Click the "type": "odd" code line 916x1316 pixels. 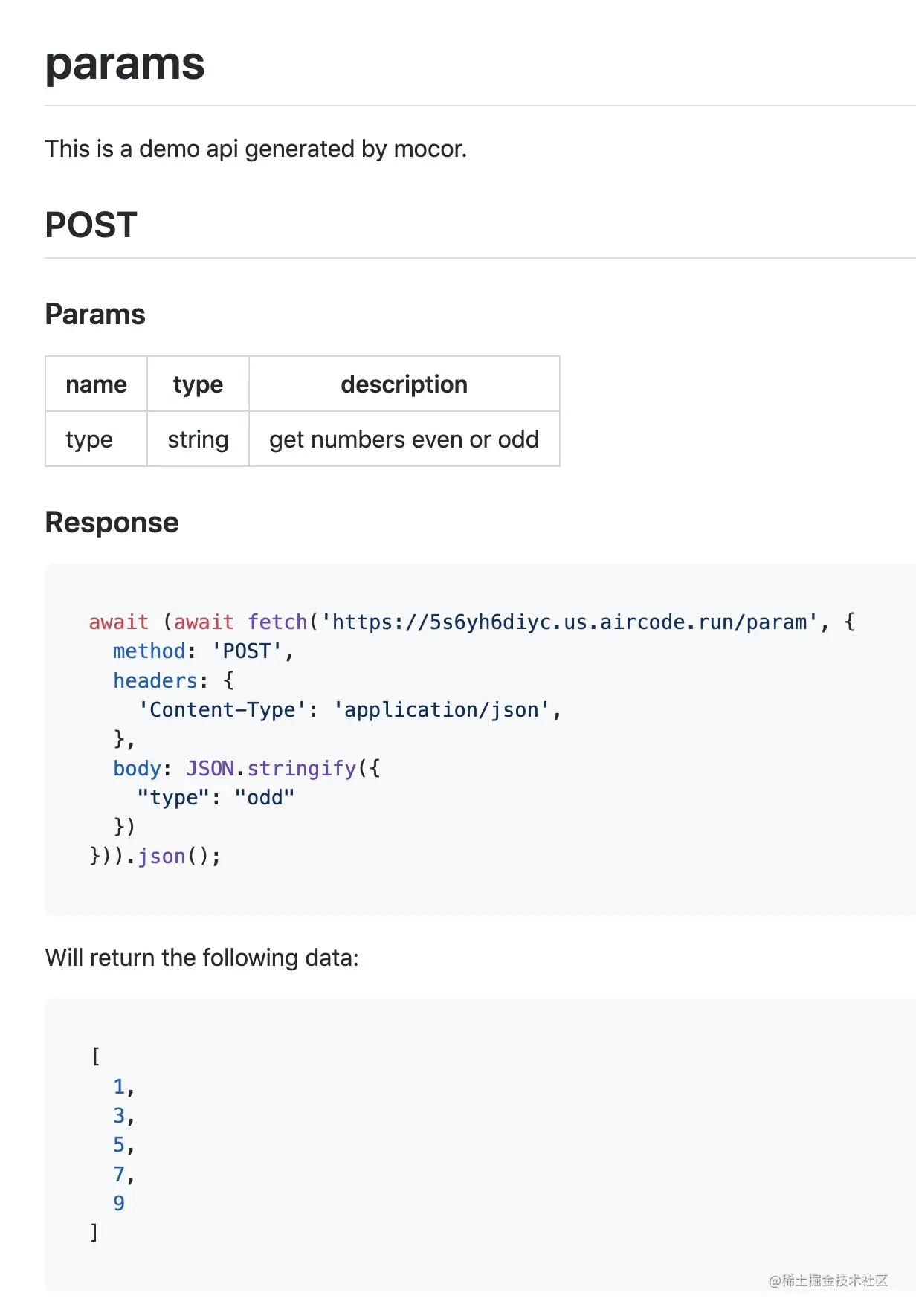[x=216, y=798]
